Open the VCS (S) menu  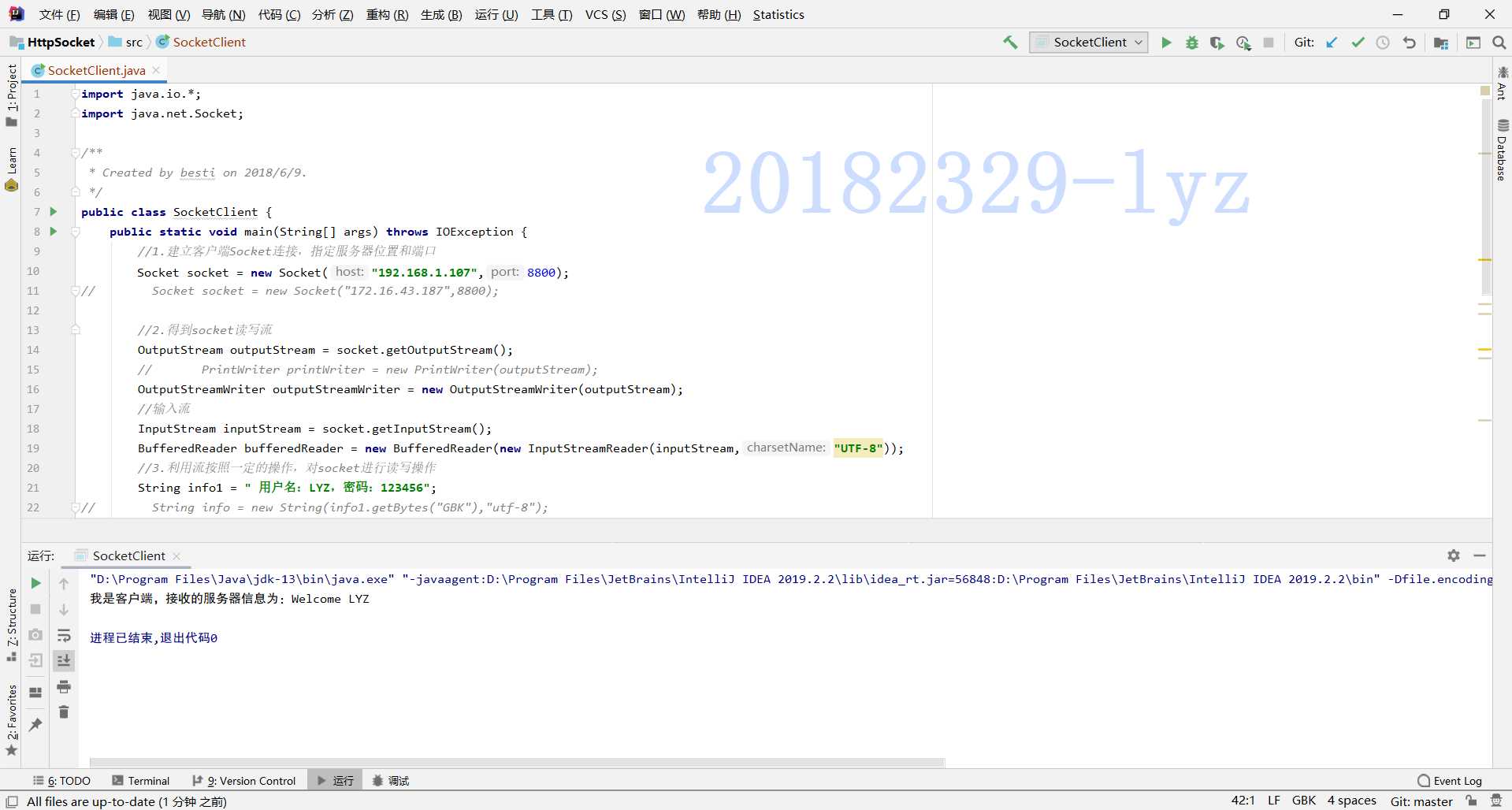click(x=605, y=14)
